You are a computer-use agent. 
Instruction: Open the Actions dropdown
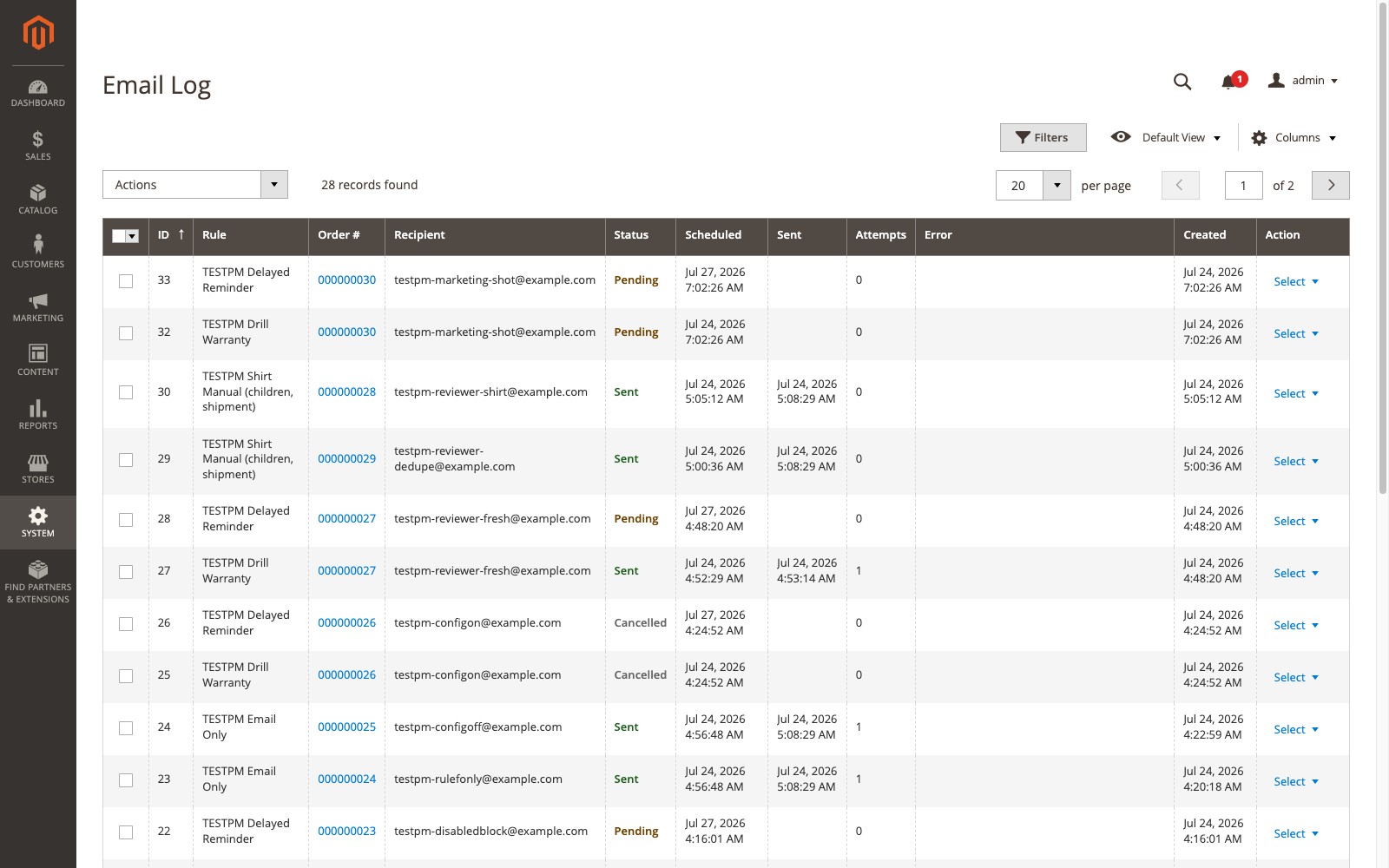pos(195,185)
